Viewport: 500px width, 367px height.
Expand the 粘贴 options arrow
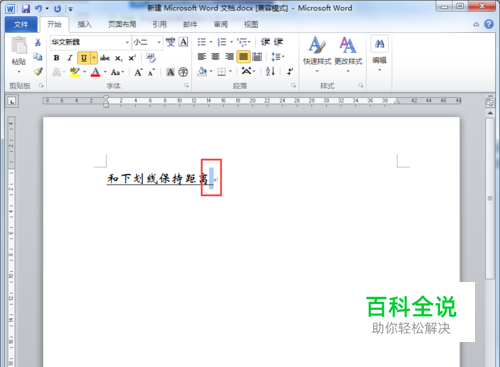(19, 71)
